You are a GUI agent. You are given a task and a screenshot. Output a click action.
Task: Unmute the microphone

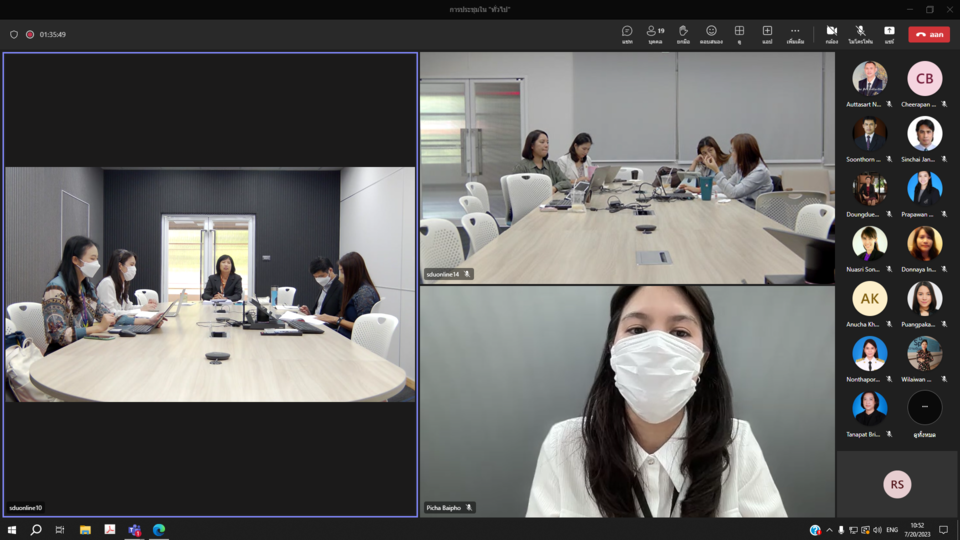[x=860, y=34]
